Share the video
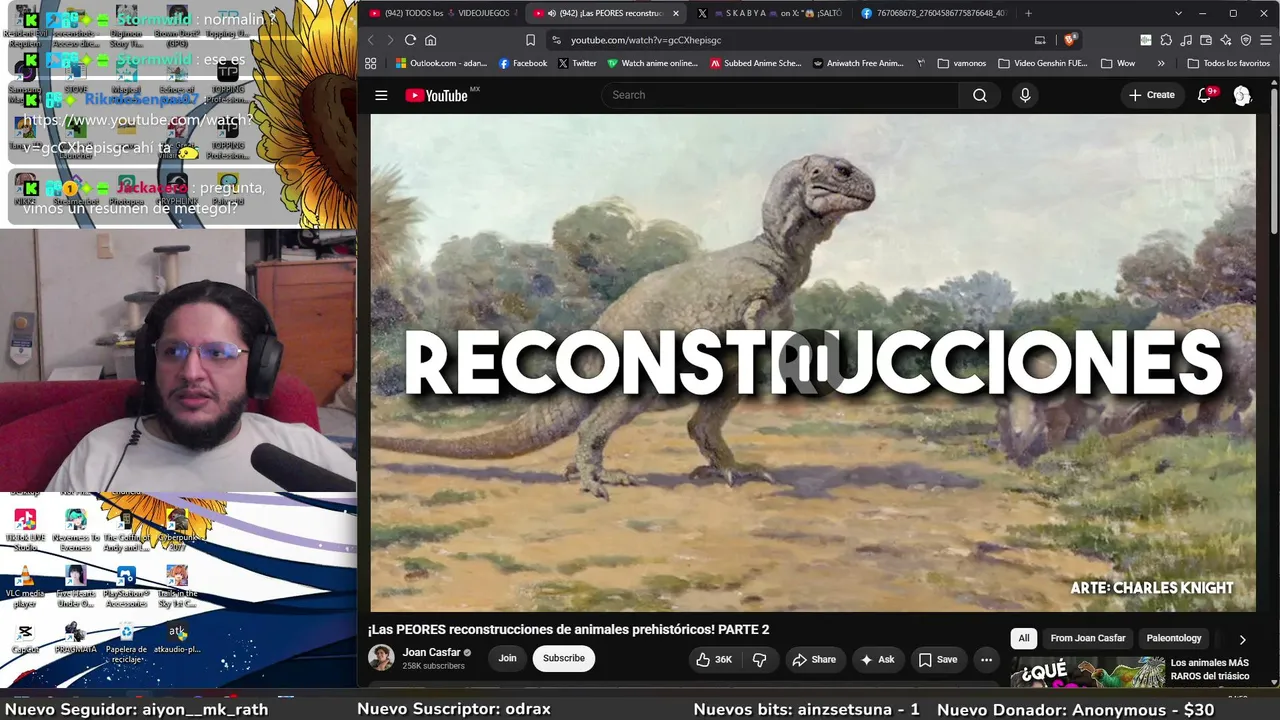The image size is (1280, 720). pyautogui.click(x=814, y=659)
